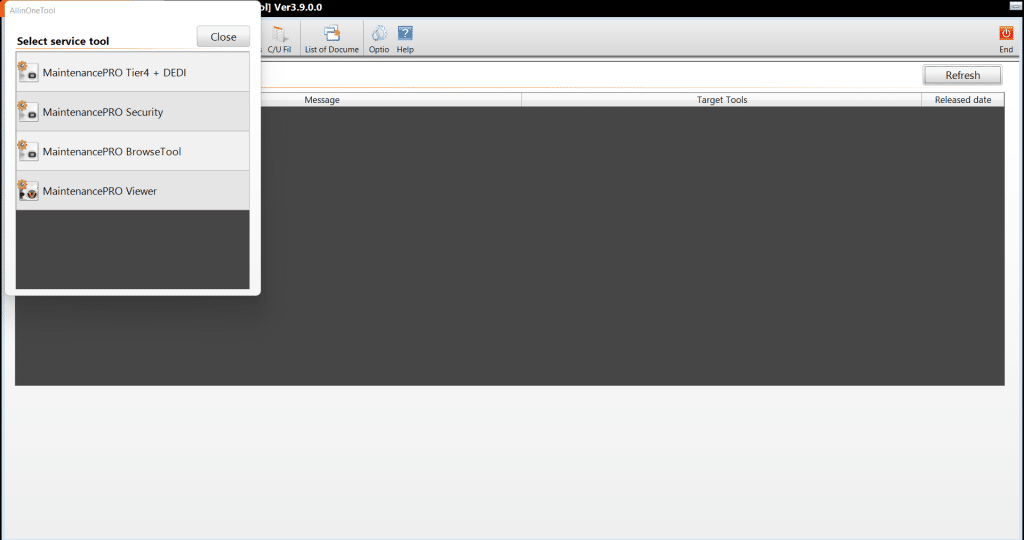Choose the MaintenancePRO Viewer text entry
The height and width of the screenshot is (540, 1024).
(100, 191)
